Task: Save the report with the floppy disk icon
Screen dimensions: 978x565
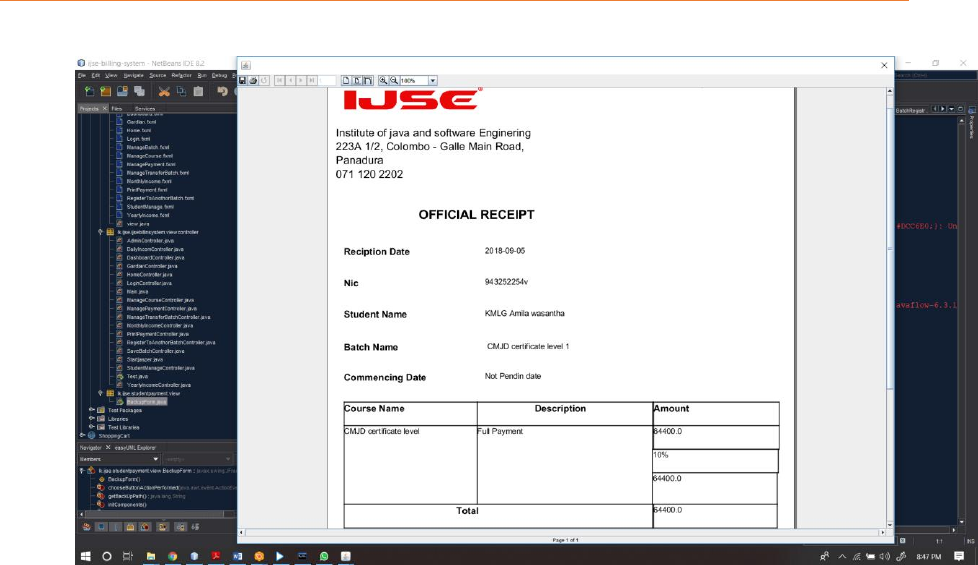Action: pos(243,80)
